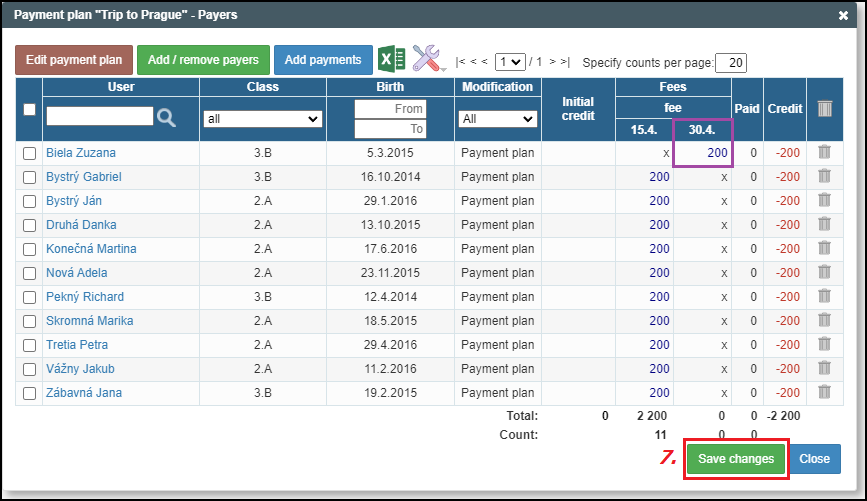Check the box for Pekný Richard
Screen dimensions: 867x501
pos(29,297)
